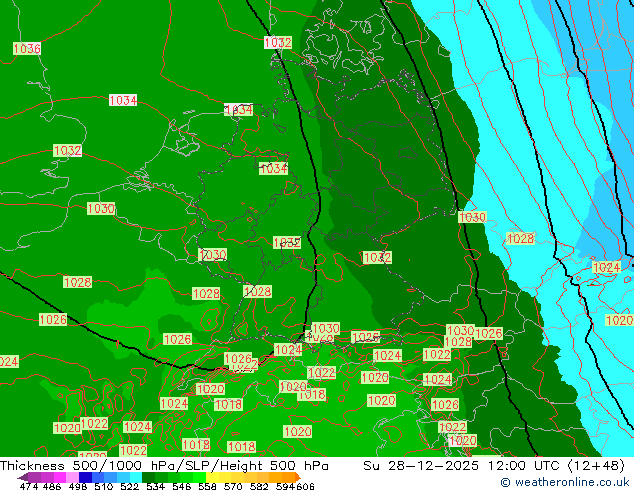The width and height of the screenshot is (634, 490).
Task: Click the 1024 label near right edge
Action: (606, 267)
